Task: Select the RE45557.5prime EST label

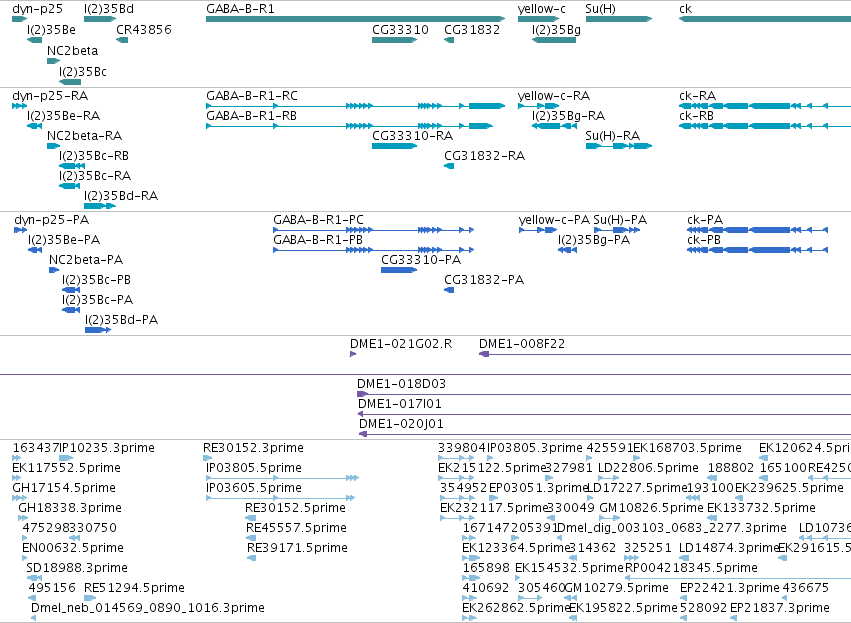Action: pos(296,529)
